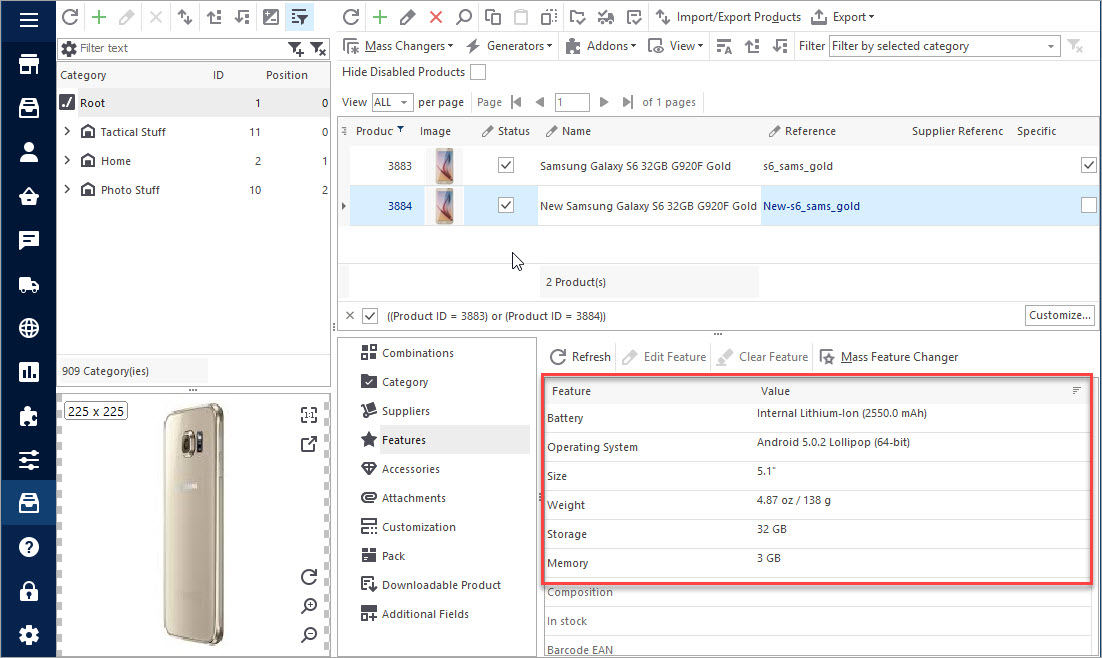This screenshot has height=658, width=1102.
Task: Select the Root category row
Action: tap(193, 103)
